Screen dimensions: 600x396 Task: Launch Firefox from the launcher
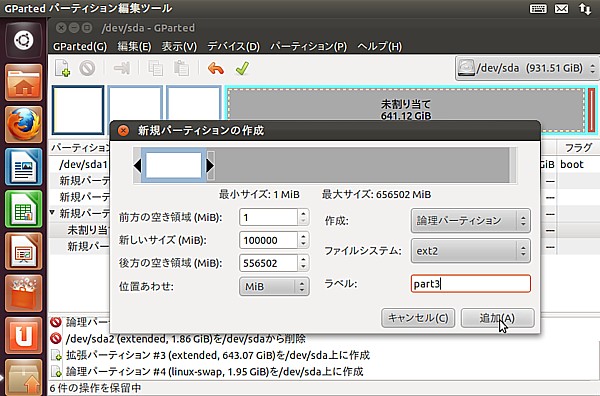(24, 125)
